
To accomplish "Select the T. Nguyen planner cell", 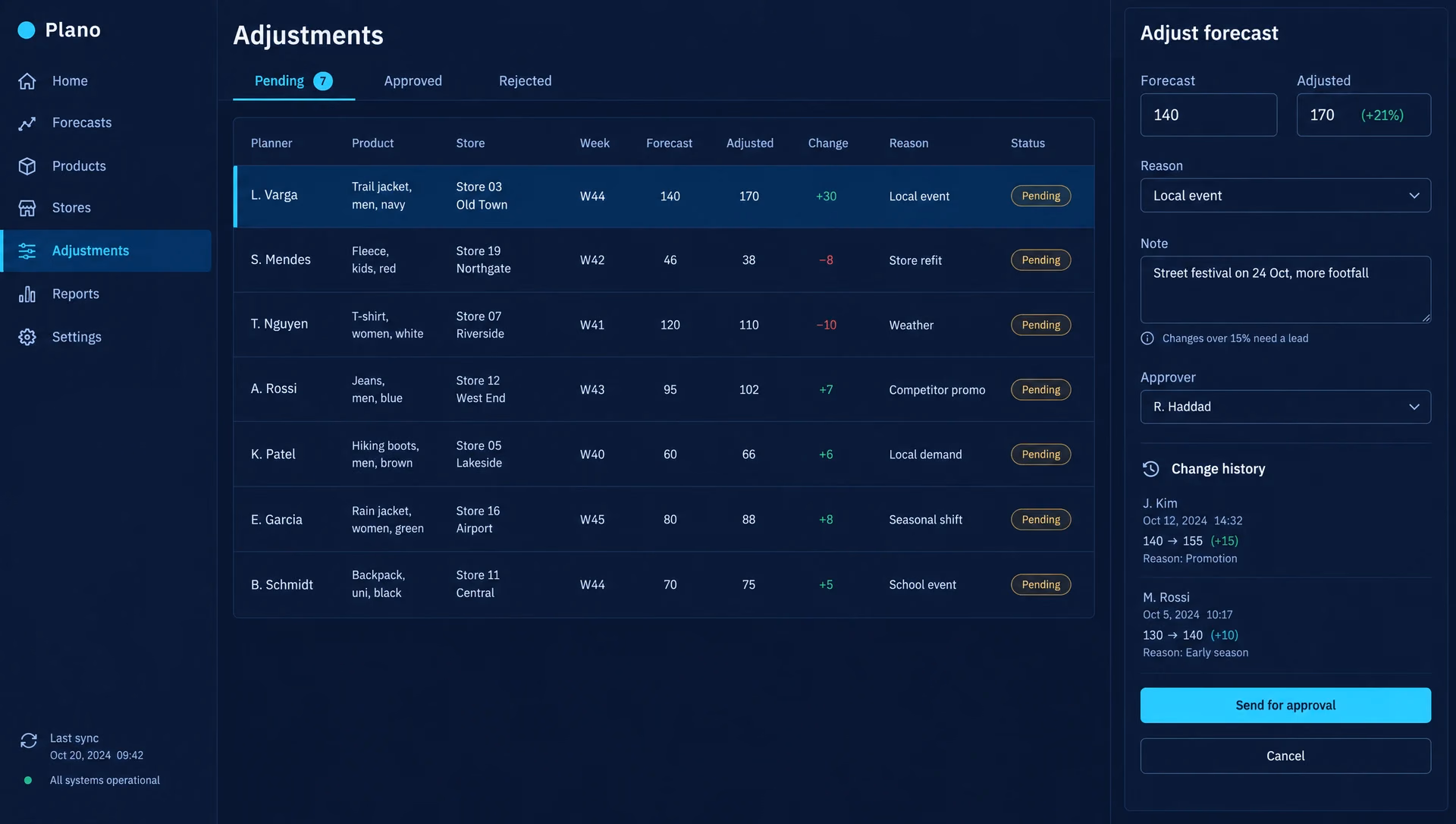I will pos(279,324).
